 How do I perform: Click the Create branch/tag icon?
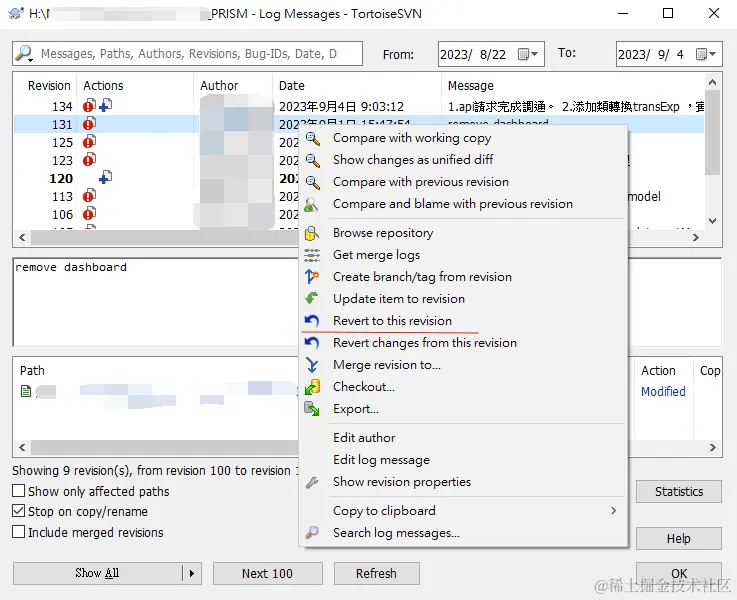(x=312, y=277)
